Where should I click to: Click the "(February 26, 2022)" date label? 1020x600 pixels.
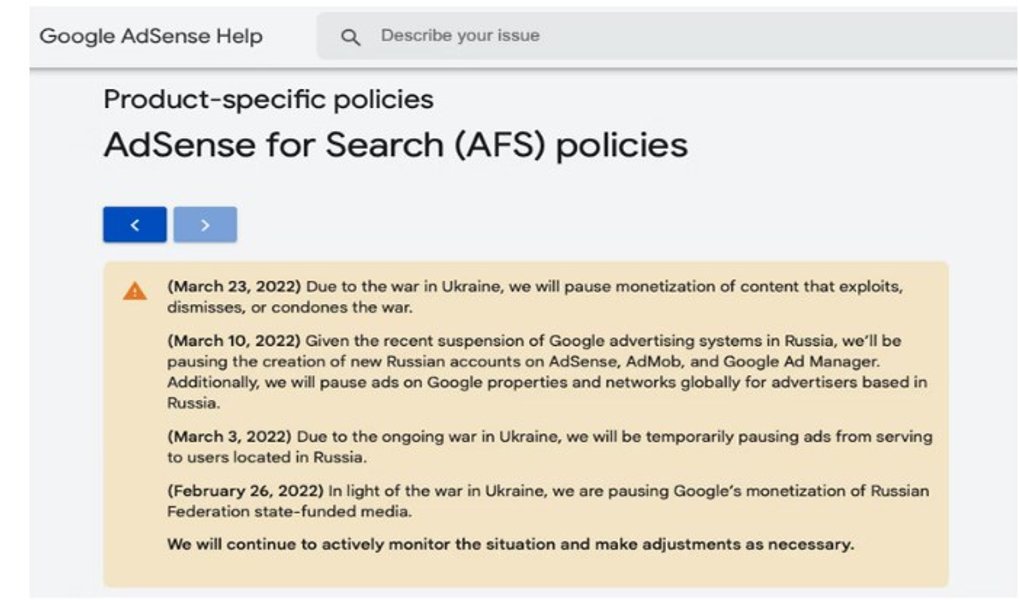pos(246,492)
